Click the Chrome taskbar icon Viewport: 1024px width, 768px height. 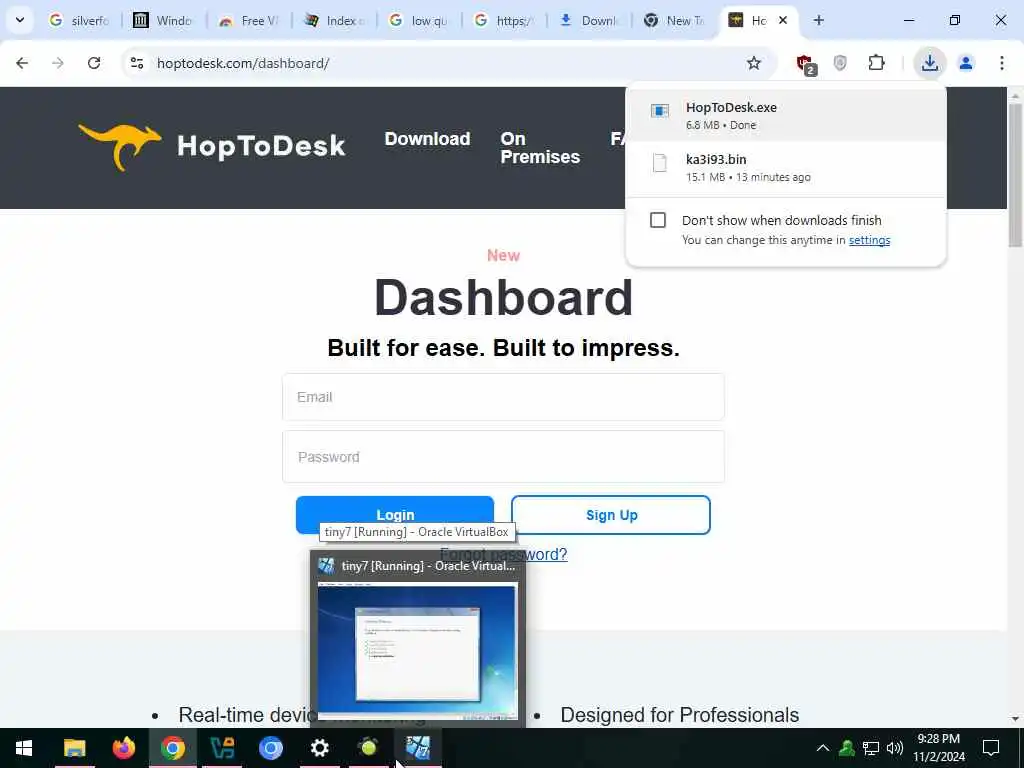[172, 748]
